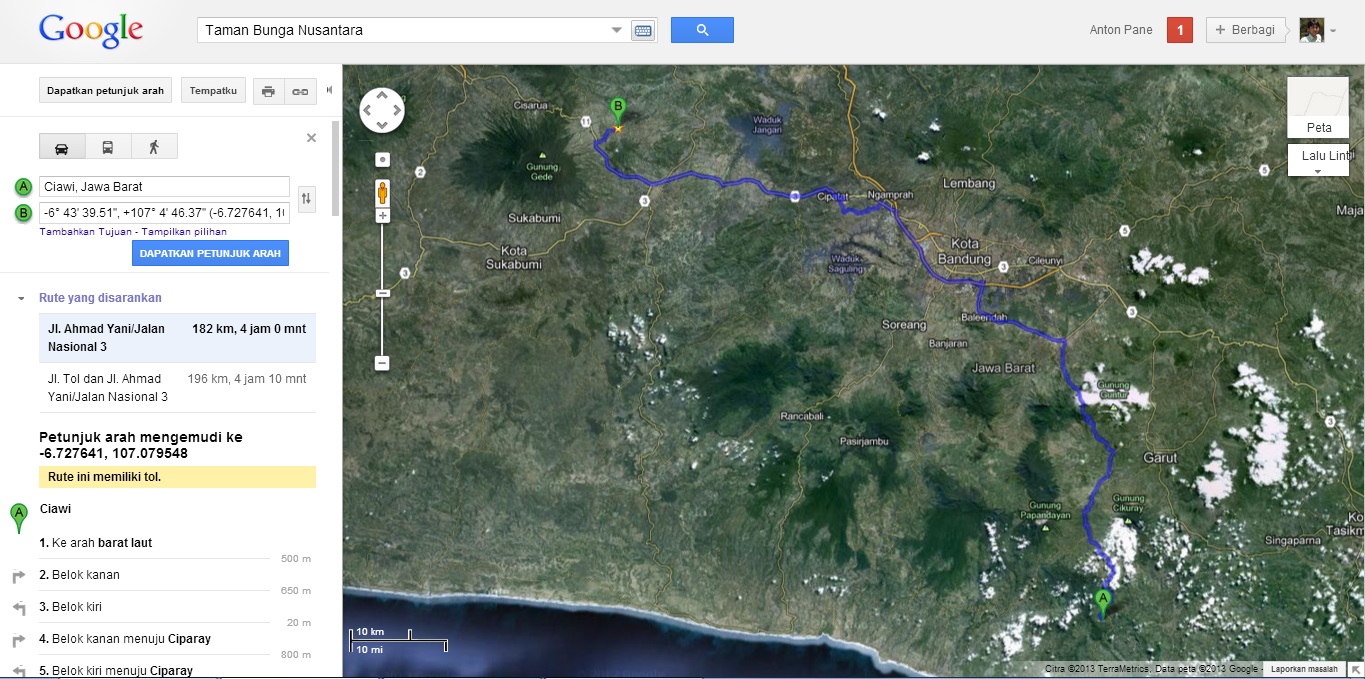Select car driving mode
The width and height of the screenshot is (1365, 679).
[x=61, y=147]
